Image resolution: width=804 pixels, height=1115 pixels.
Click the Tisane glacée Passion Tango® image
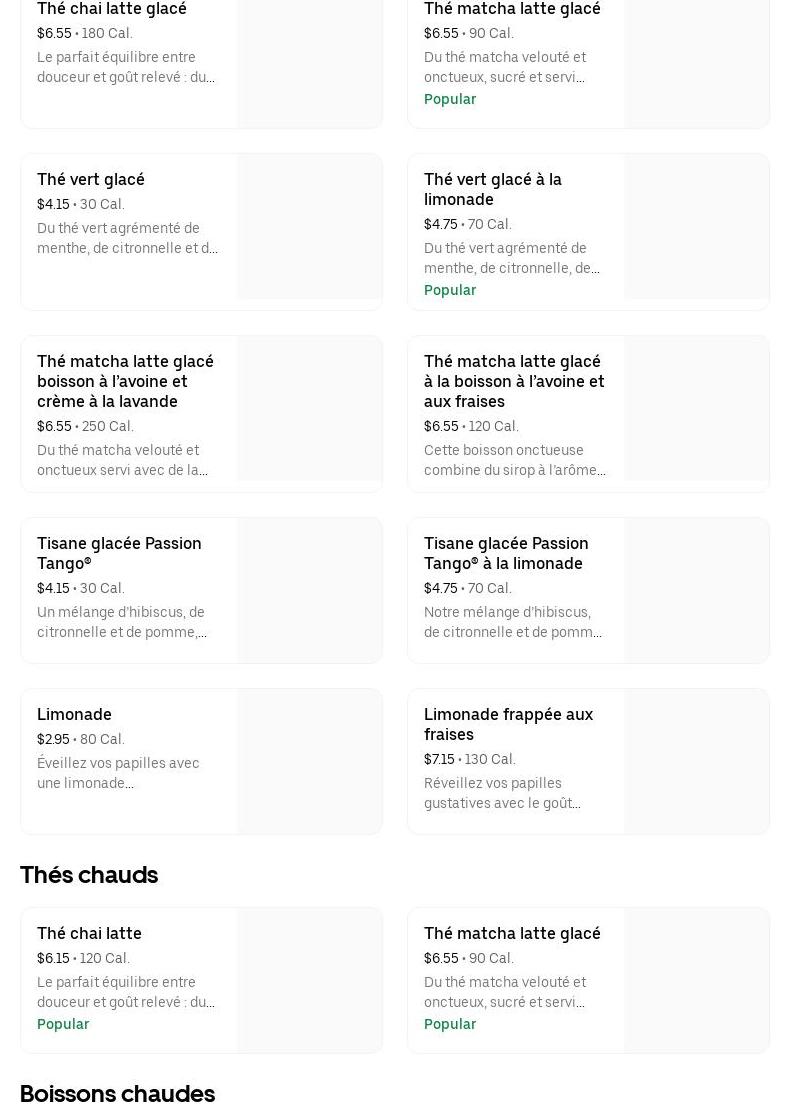point(310,590)
